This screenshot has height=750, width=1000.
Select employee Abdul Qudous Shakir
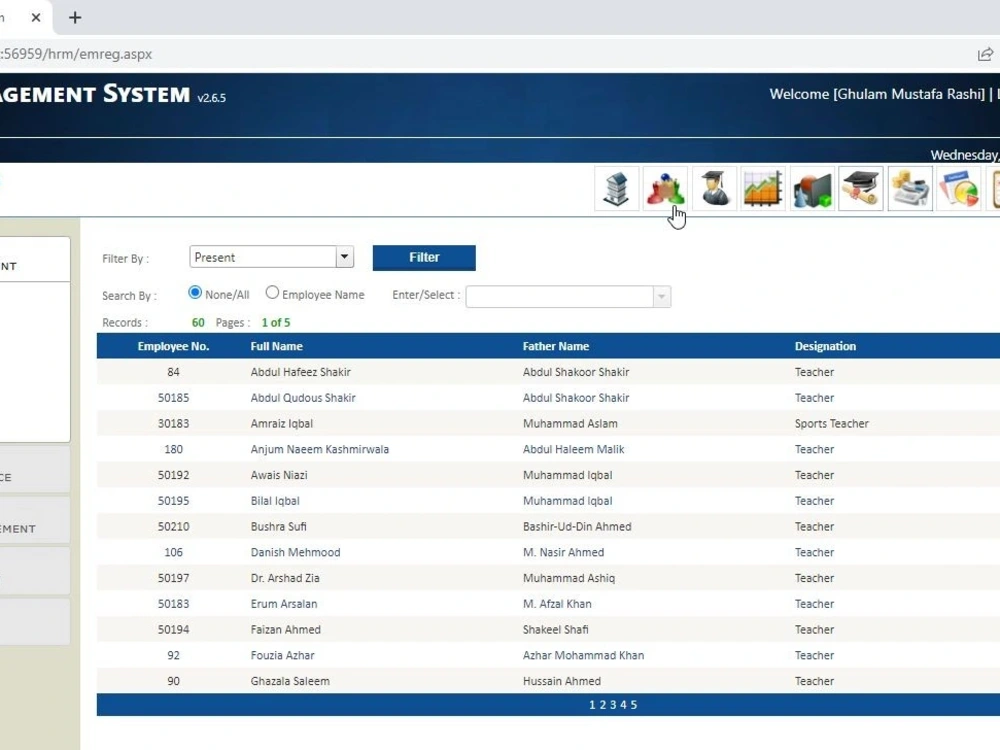pos(303,398)
